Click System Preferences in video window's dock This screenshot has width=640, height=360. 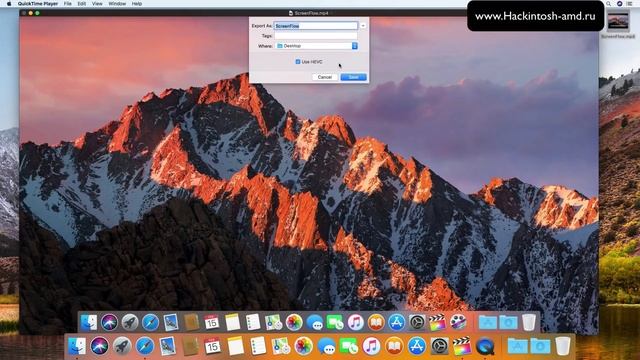[x=417, y=322]
